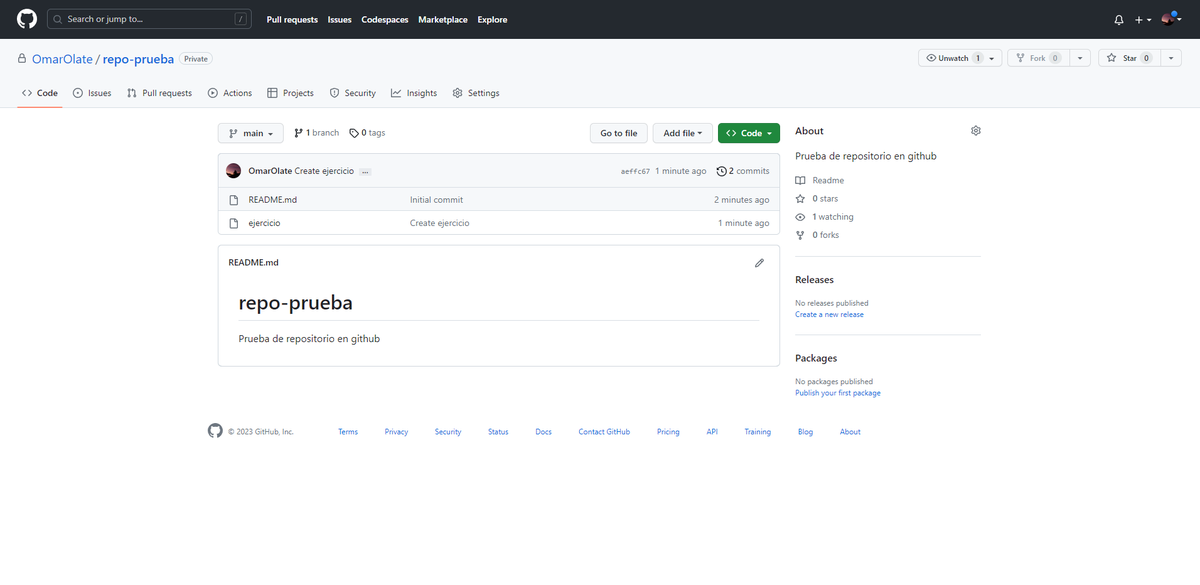Open the repository Settings tab
Screen dimensions: 1200x585
point(476,93)
